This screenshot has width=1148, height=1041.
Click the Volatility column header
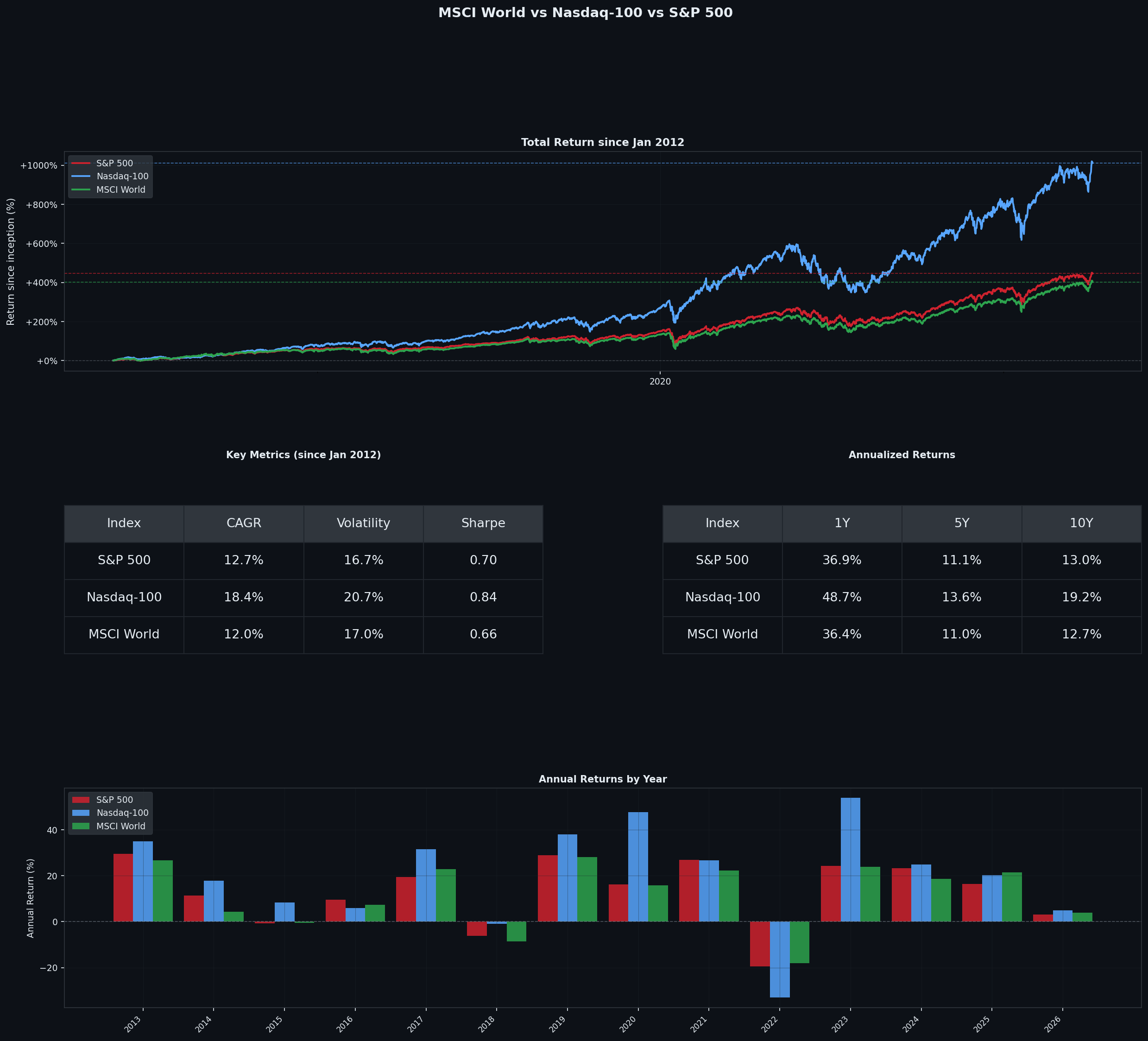coord(363,524)
